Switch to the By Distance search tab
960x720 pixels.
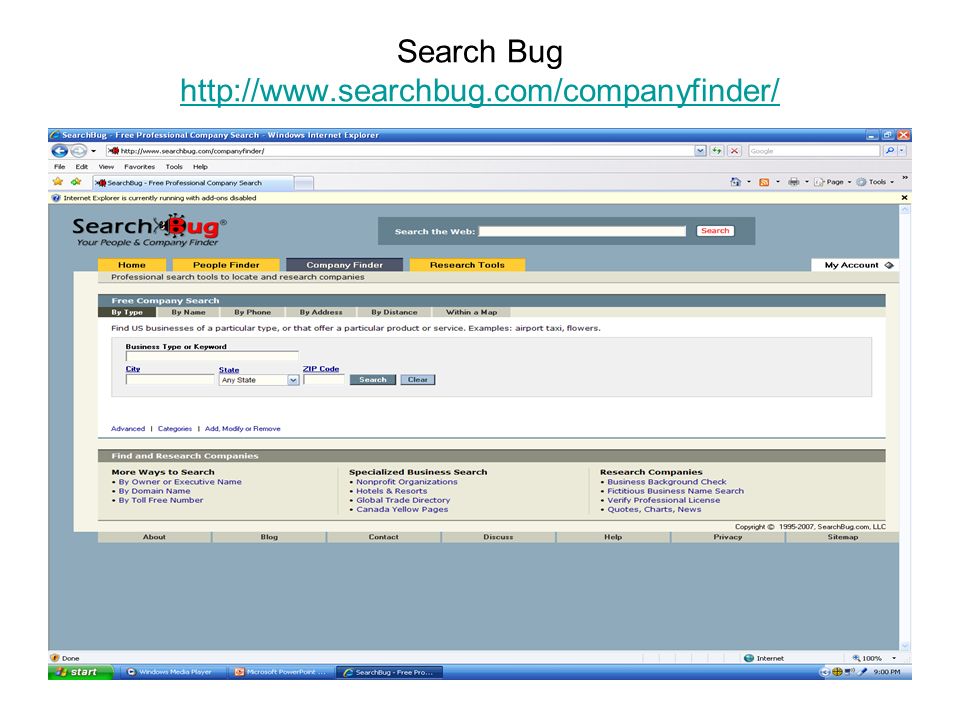click(394, 312)
